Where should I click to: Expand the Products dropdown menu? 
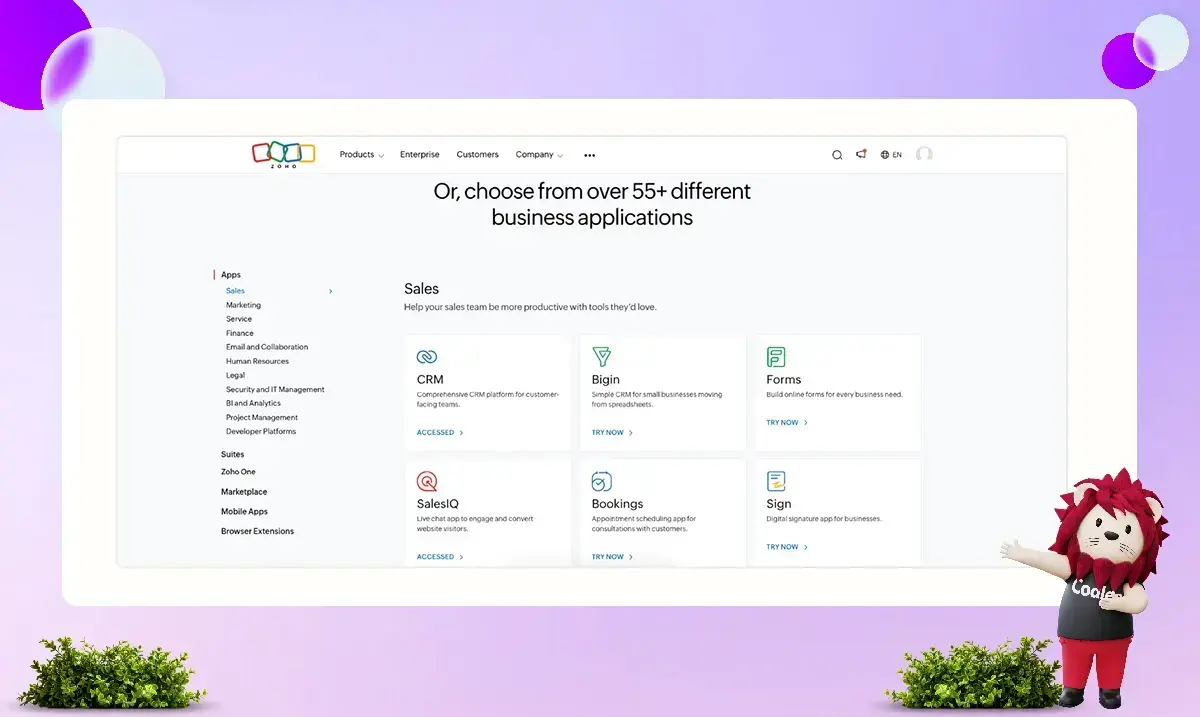point(361,155)
